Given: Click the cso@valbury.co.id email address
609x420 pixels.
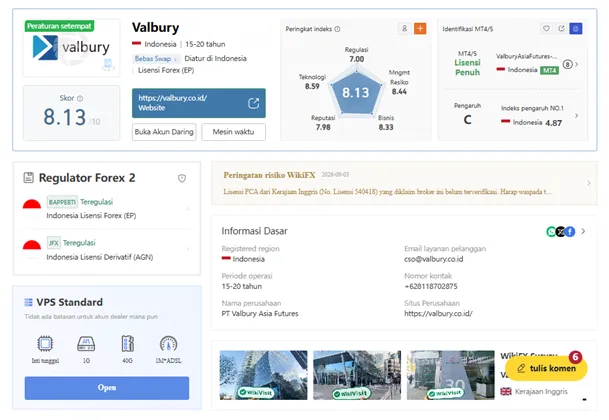Looking at the screenshot, I should 433,259.
